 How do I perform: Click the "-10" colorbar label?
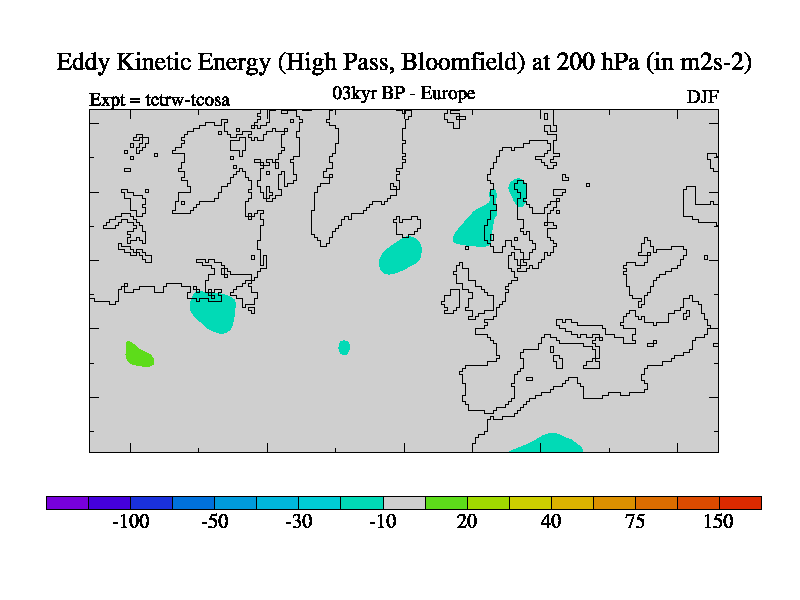click(x=382, y=522)
